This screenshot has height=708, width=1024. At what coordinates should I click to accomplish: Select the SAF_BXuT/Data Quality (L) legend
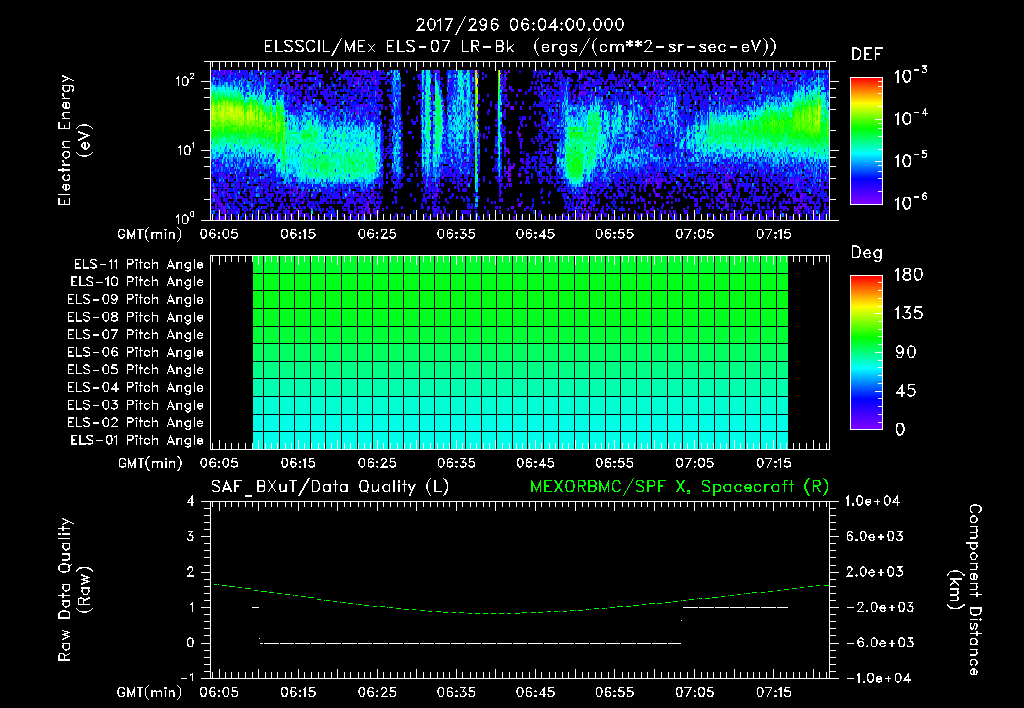(x=330, y=487)
